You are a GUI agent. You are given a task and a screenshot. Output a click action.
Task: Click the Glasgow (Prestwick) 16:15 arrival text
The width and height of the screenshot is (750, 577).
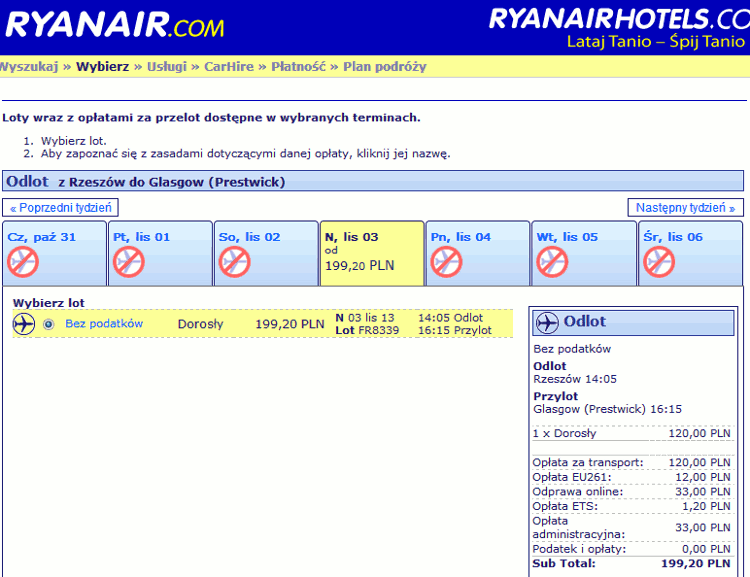pyautogui.click(x=607, y=409)
